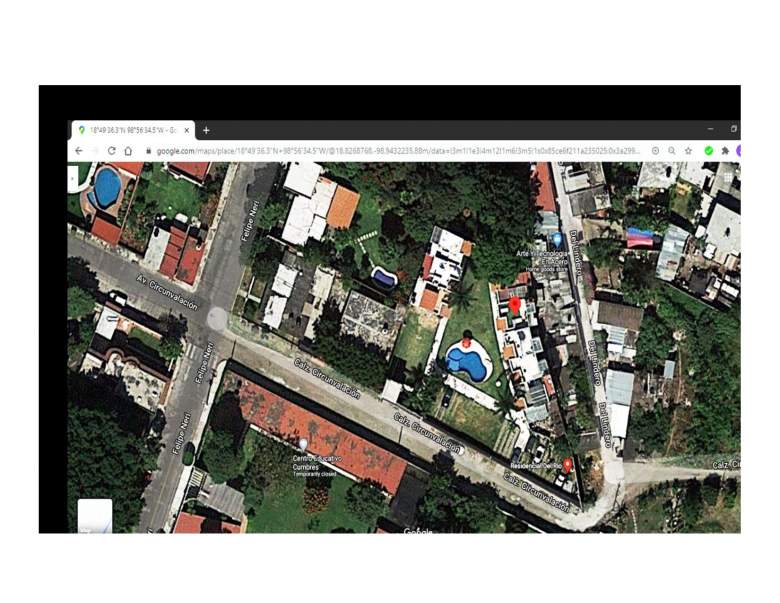Open the Extensions puzzle-piece menu
The height and width of the screenshot is (603, 780).
coord(725,151)
